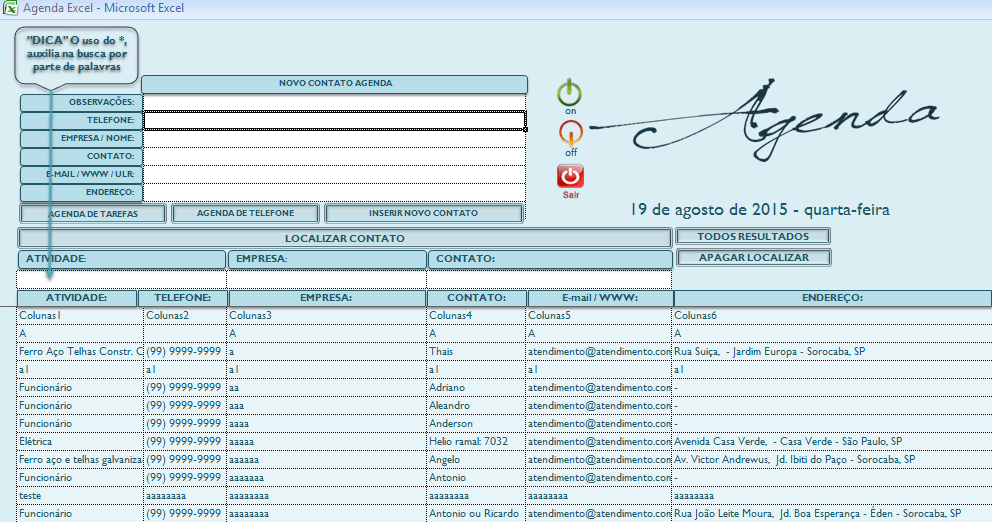Click APAGAR LOCALIZAR button
This screenshot has height=522, width=992.
(x=753, y=258)
